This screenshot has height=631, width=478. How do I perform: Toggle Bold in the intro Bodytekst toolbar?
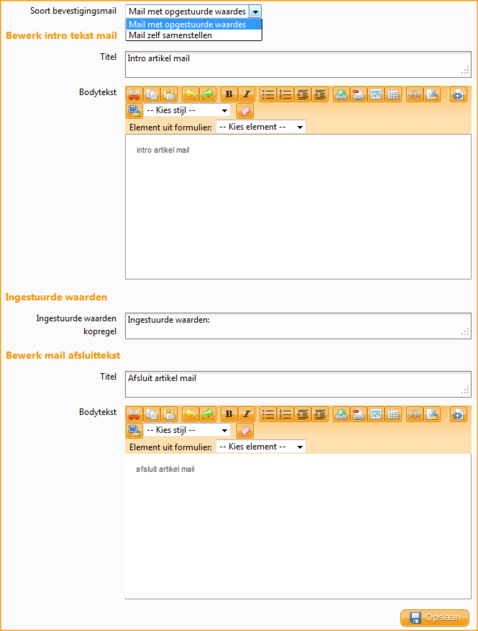pyautogui.click(x=229, y=95)
